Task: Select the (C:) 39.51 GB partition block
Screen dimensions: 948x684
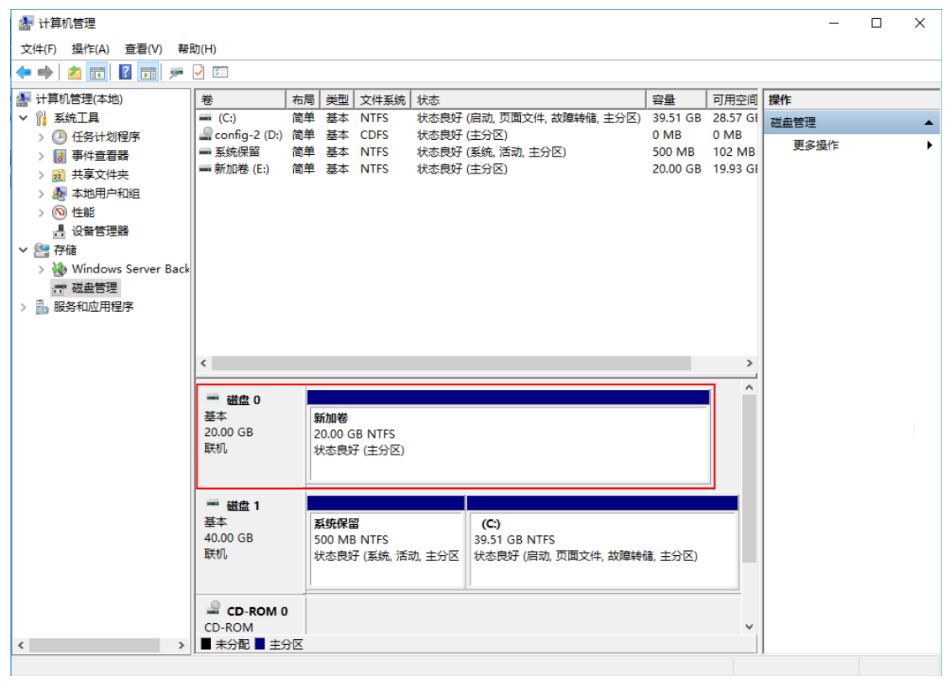Action: point(603,549)
